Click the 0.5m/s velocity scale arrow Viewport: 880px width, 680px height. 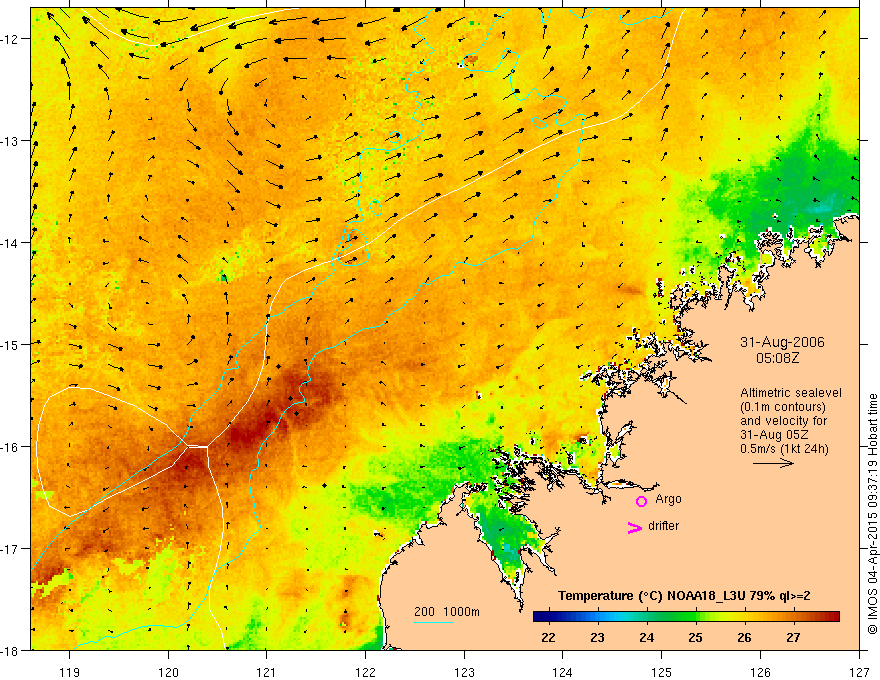point(773,463)
